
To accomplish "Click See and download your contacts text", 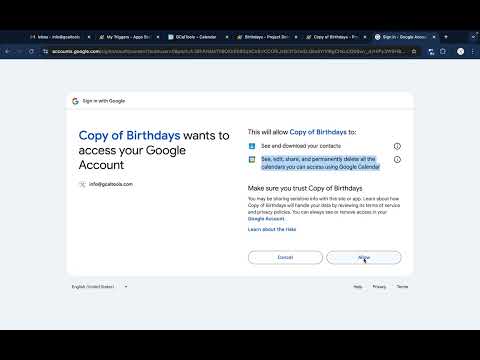I will (301, 146).
